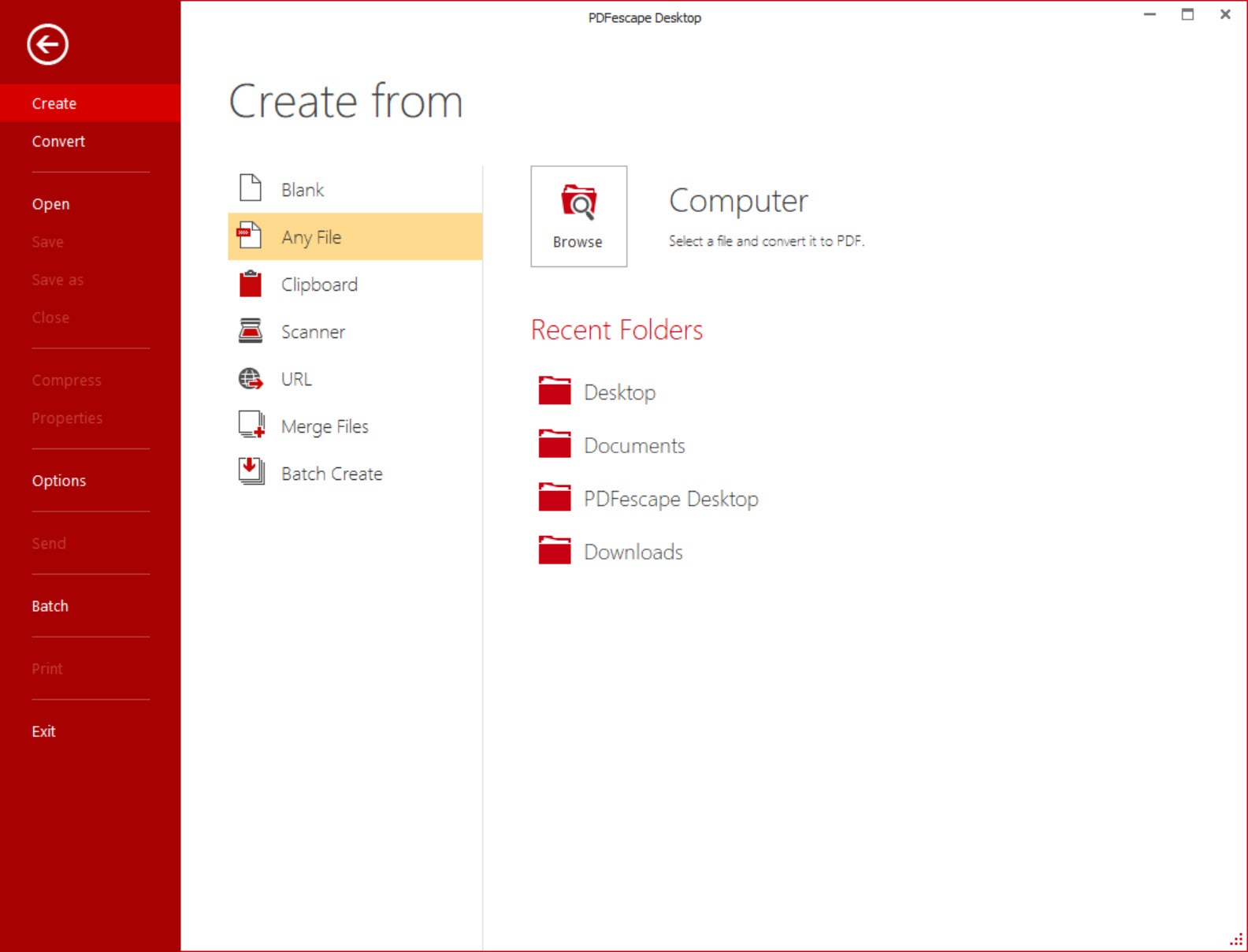Viewport: 1248px width, 952px height.
Task: Click the URL globe icon
Action: coord(251,378)
